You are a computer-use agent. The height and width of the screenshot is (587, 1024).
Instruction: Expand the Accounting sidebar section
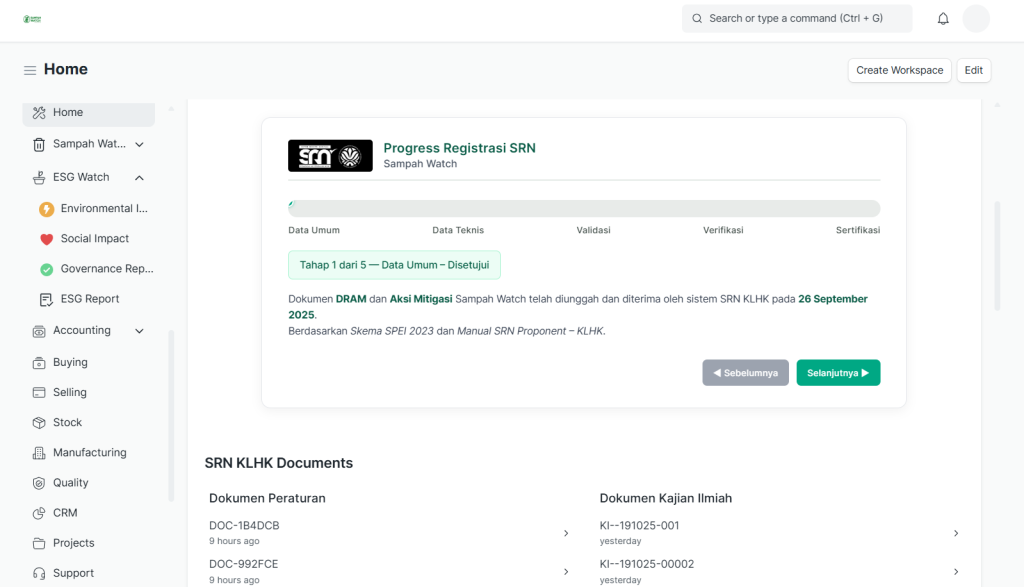(x=139, y=331)
